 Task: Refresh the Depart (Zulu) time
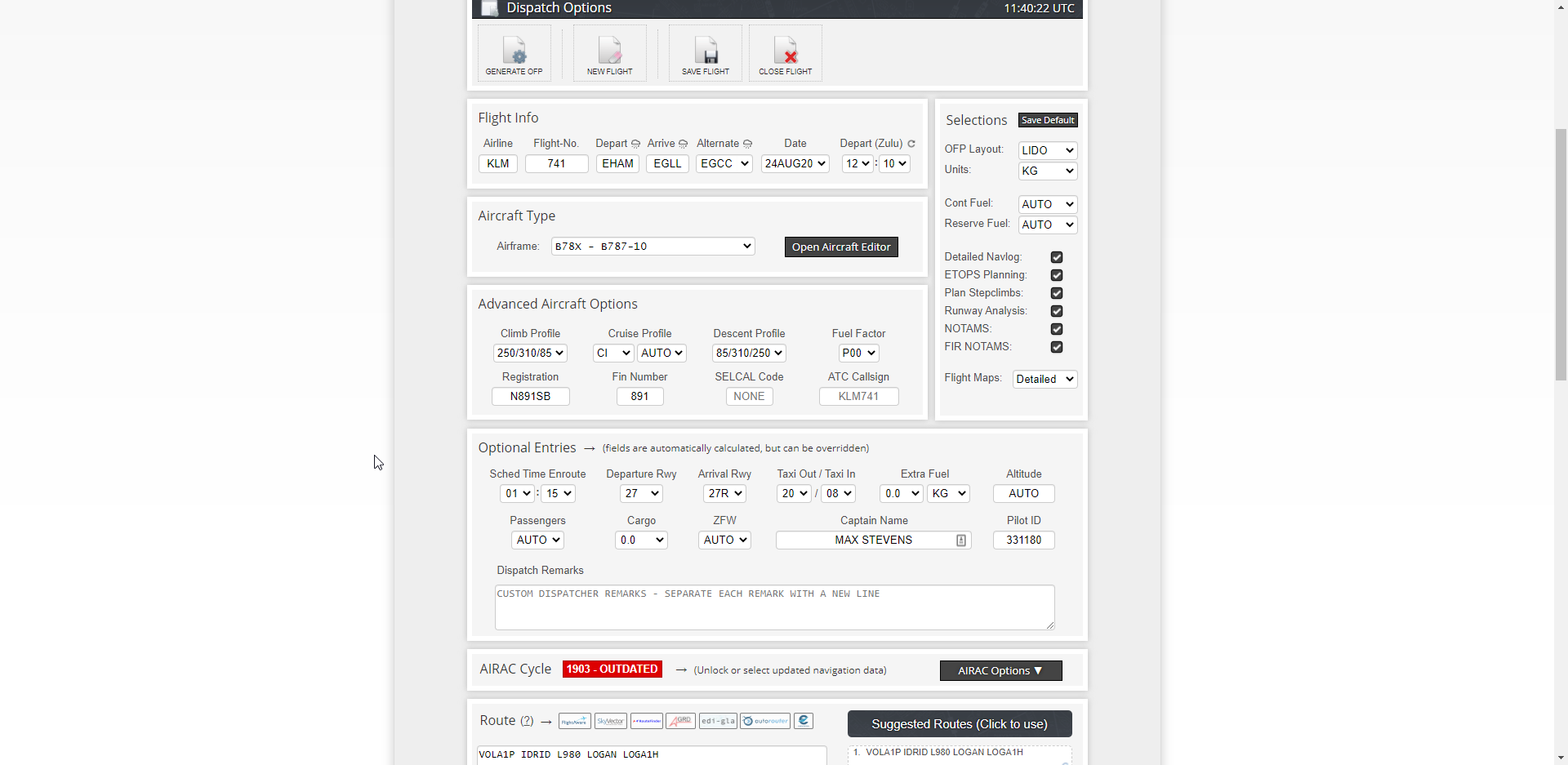tap(911, 144)
